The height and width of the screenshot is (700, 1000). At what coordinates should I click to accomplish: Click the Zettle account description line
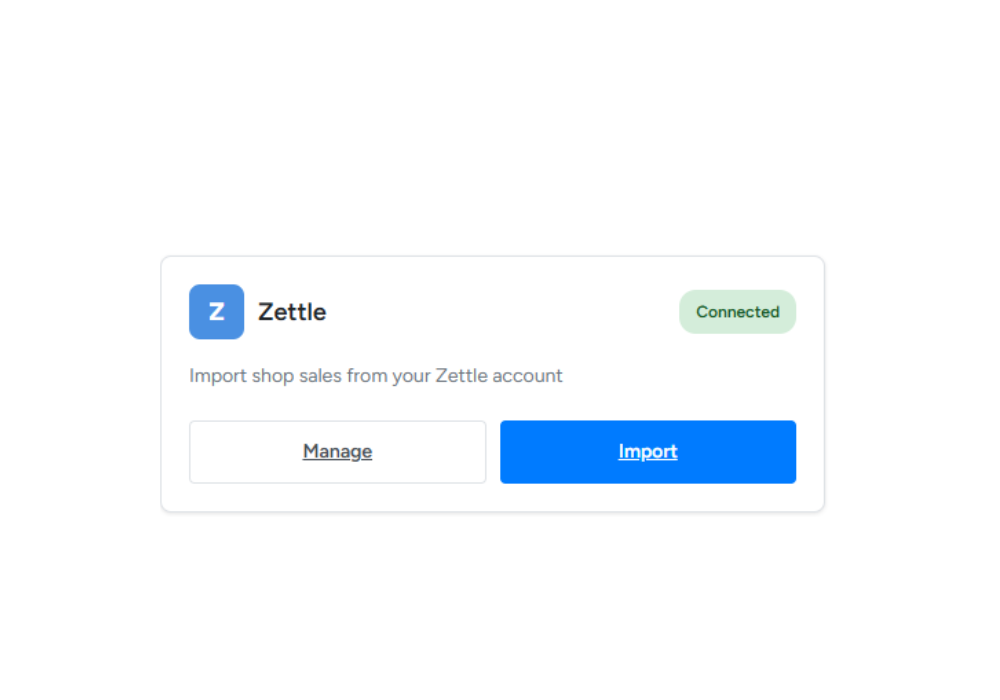click(x=375, y=376)
